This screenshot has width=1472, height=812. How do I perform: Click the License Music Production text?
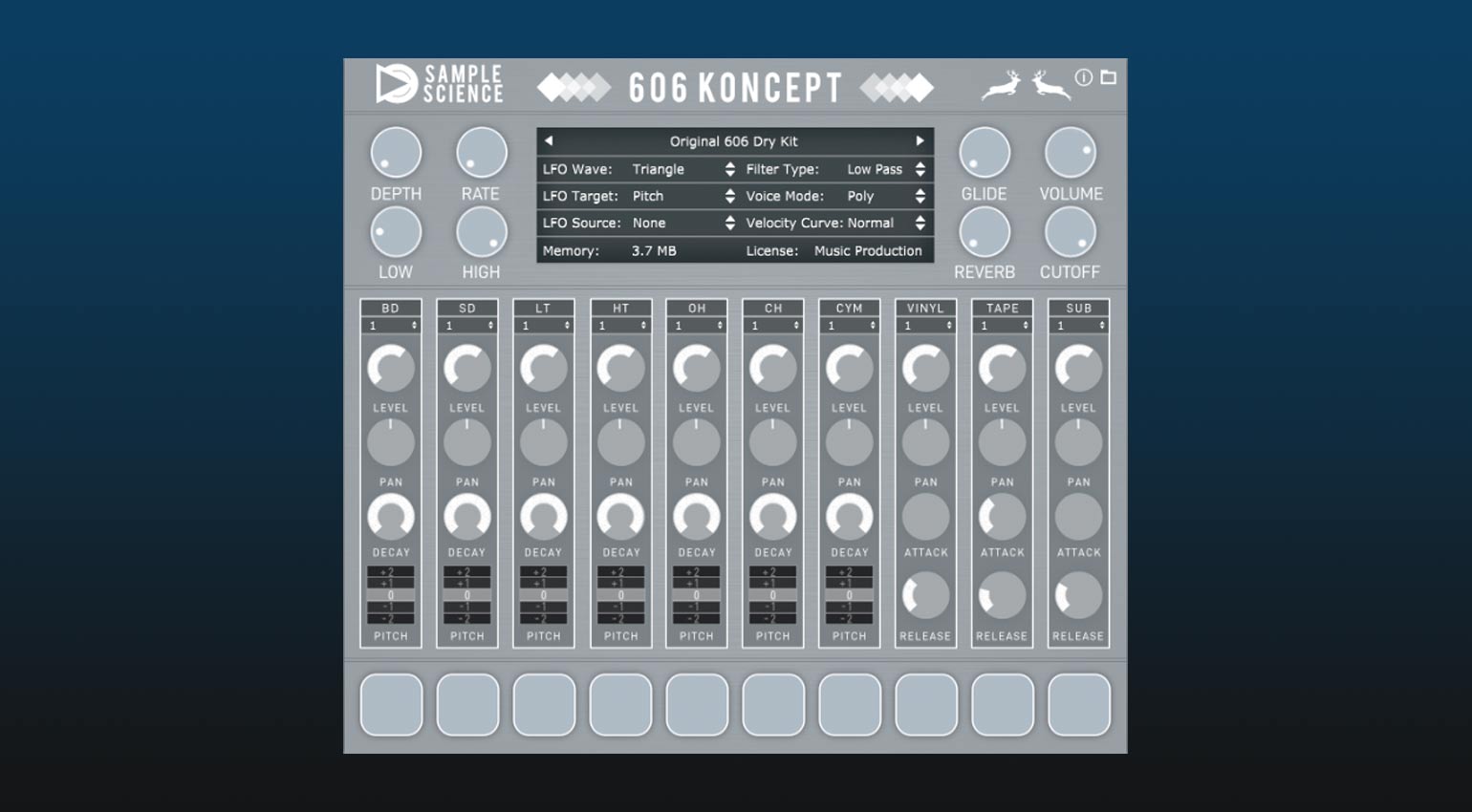(x=868, y=250)
